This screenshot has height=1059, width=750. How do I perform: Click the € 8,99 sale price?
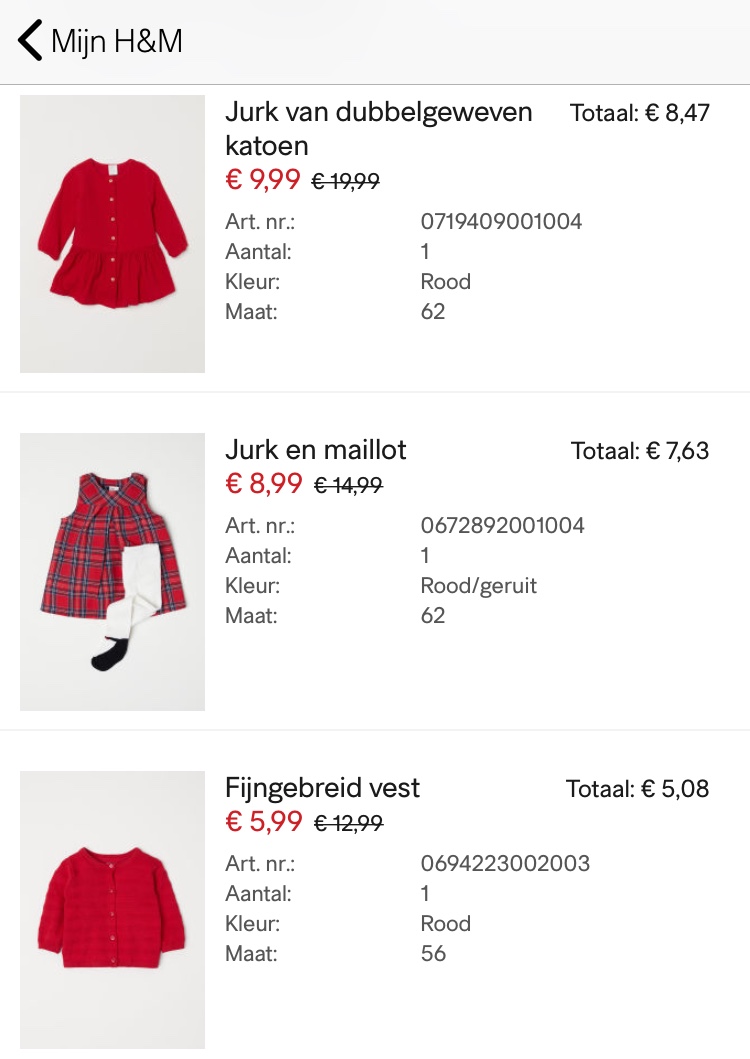[264, 484]
